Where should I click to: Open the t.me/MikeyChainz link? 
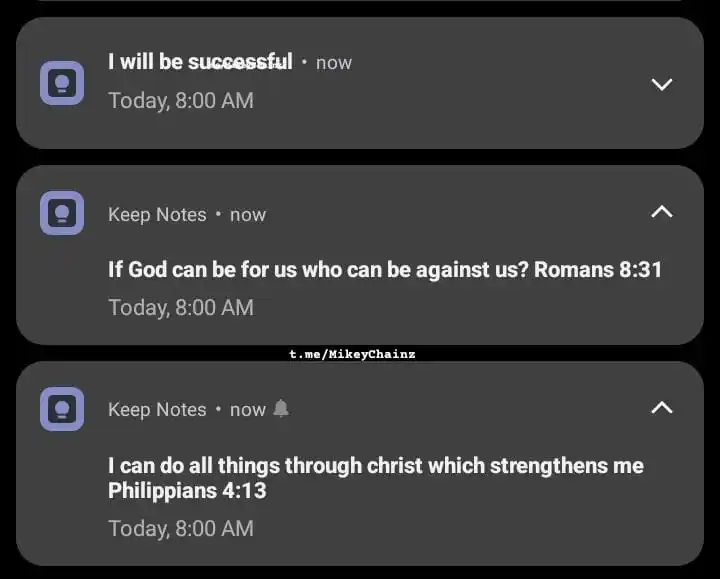(352, 354)
